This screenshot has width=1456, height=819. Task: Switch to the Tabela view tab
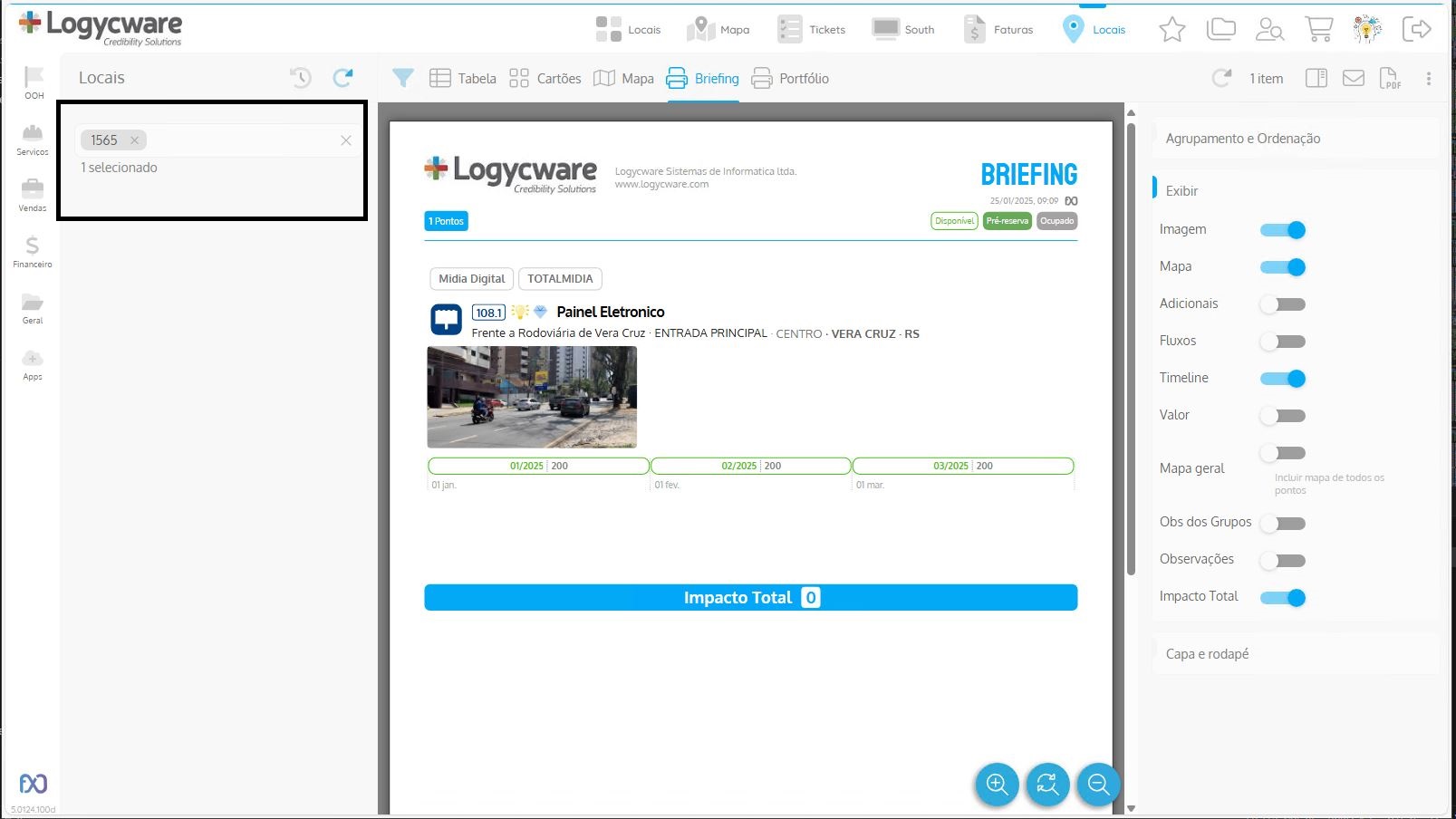[x=463, y=79]
